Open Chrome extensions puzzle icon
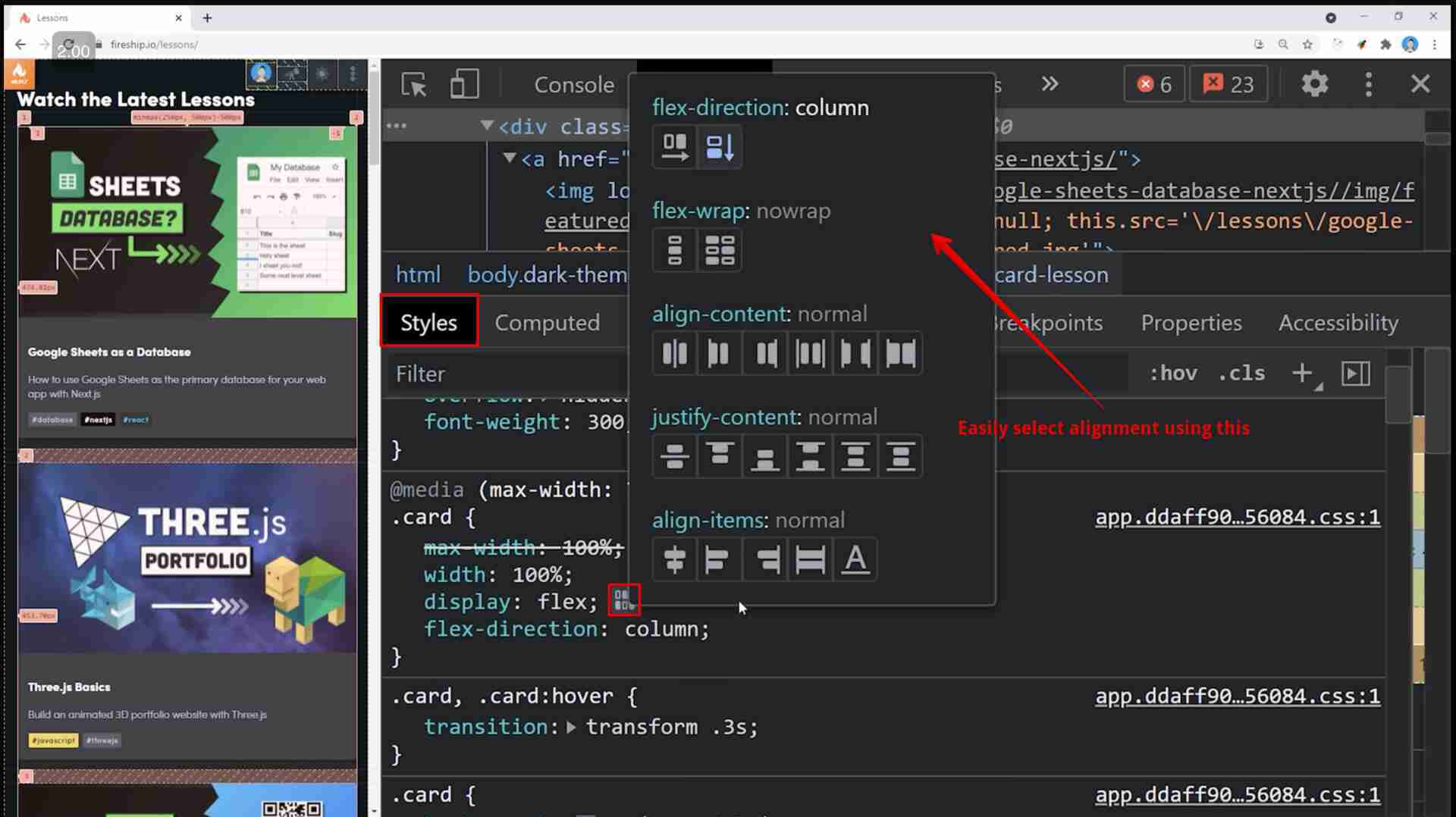The height and width of the screenshot is (817, 1456). point(1385,45)
